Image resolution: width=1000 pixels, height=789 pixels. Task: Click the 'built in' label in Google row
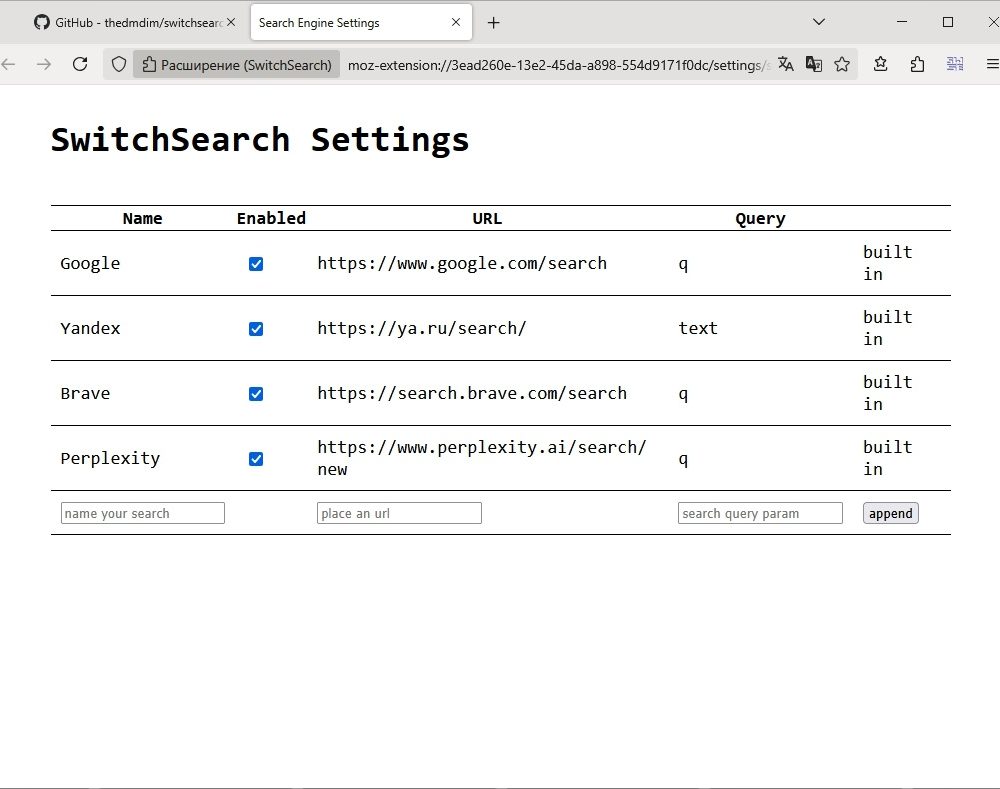(888, 263)
